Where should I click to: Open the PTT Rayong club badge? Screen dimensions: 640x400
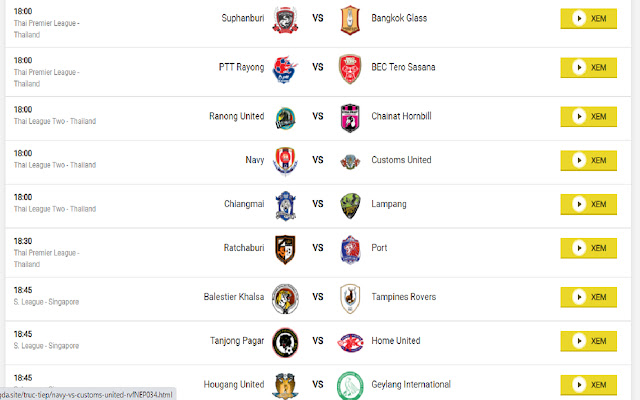284,69
